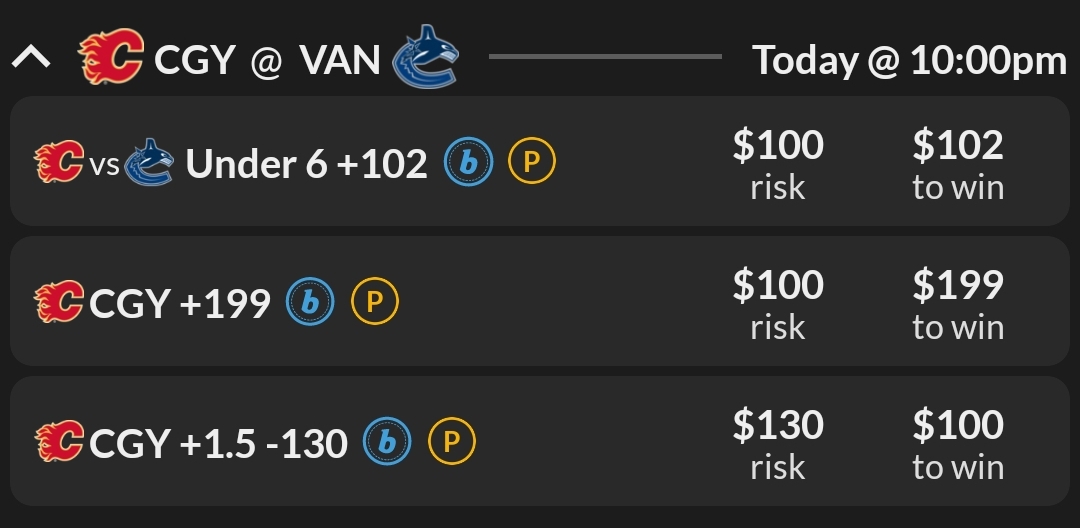The image size is (1080, 528).
Task: Collapse the CGY @ VAN game section
Action: click(x=31, y=60)
